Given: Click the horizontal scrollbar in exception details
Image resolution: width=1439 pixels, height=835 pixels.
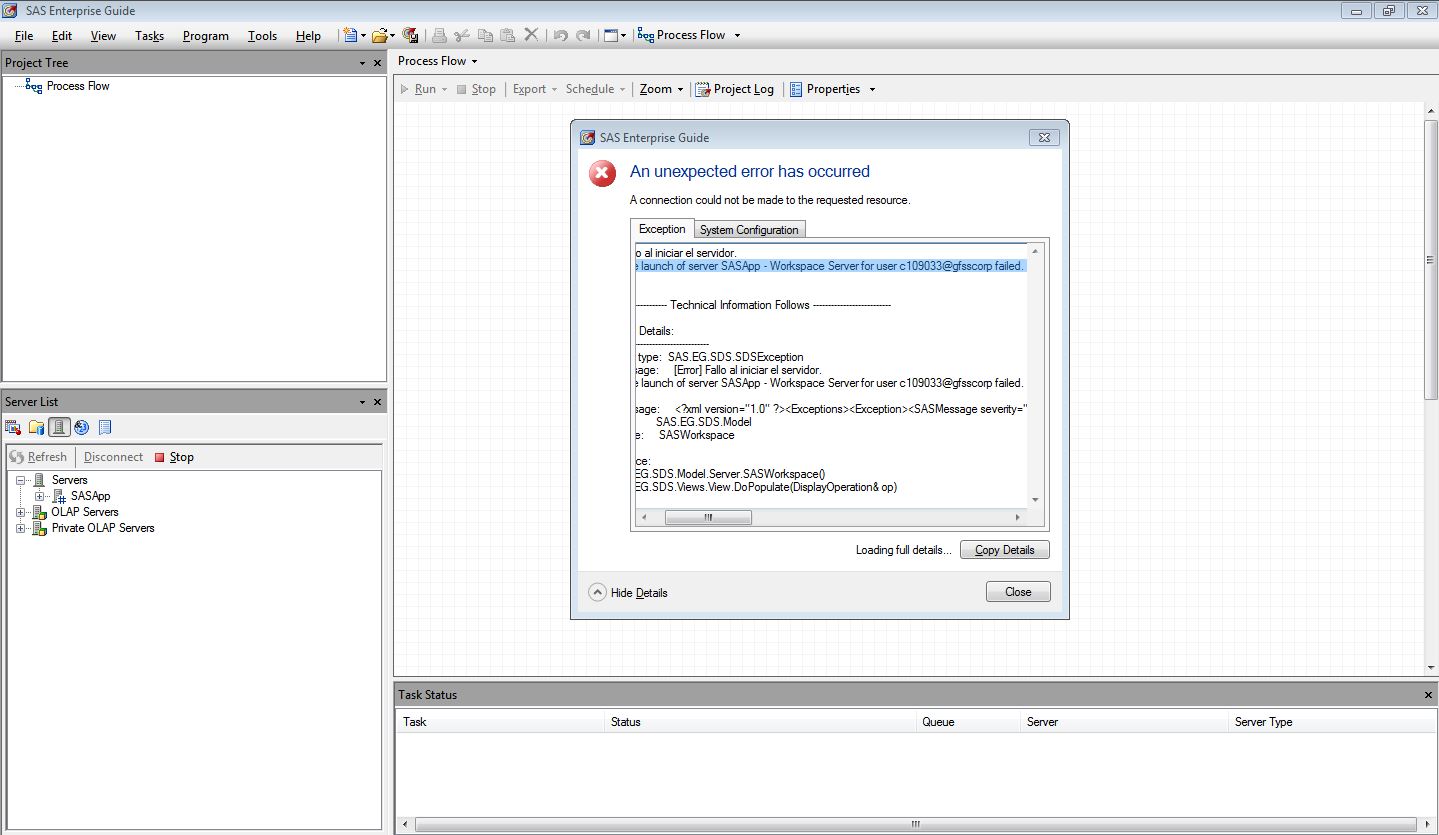Looking at the screenshot, I should click(708, 517).
